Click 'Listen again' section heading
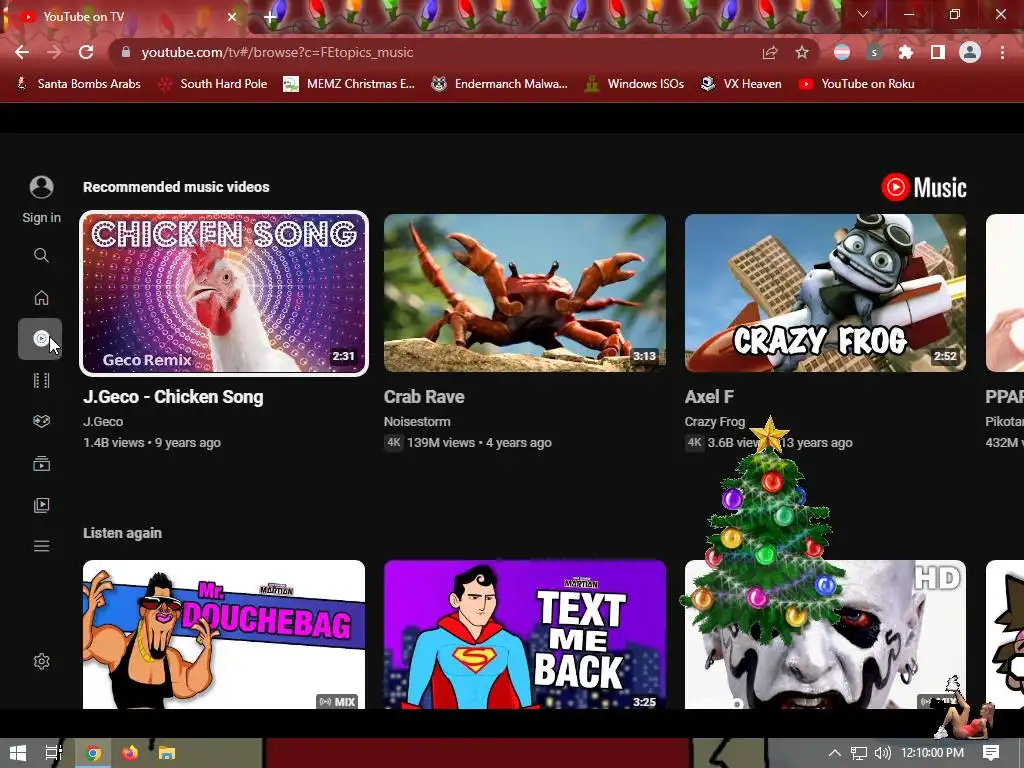This screenshot has width=1024, height=768. 122,533
